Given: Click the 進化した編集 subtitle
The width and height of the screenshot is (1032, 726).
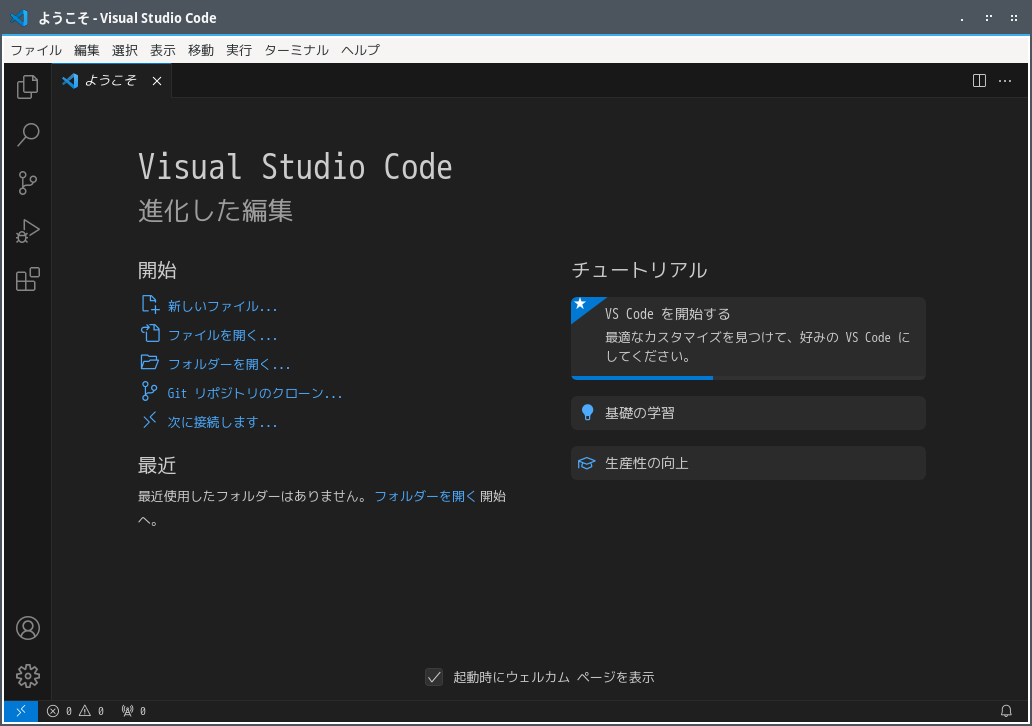Looking at the screenshot, I should click(215, 211).
